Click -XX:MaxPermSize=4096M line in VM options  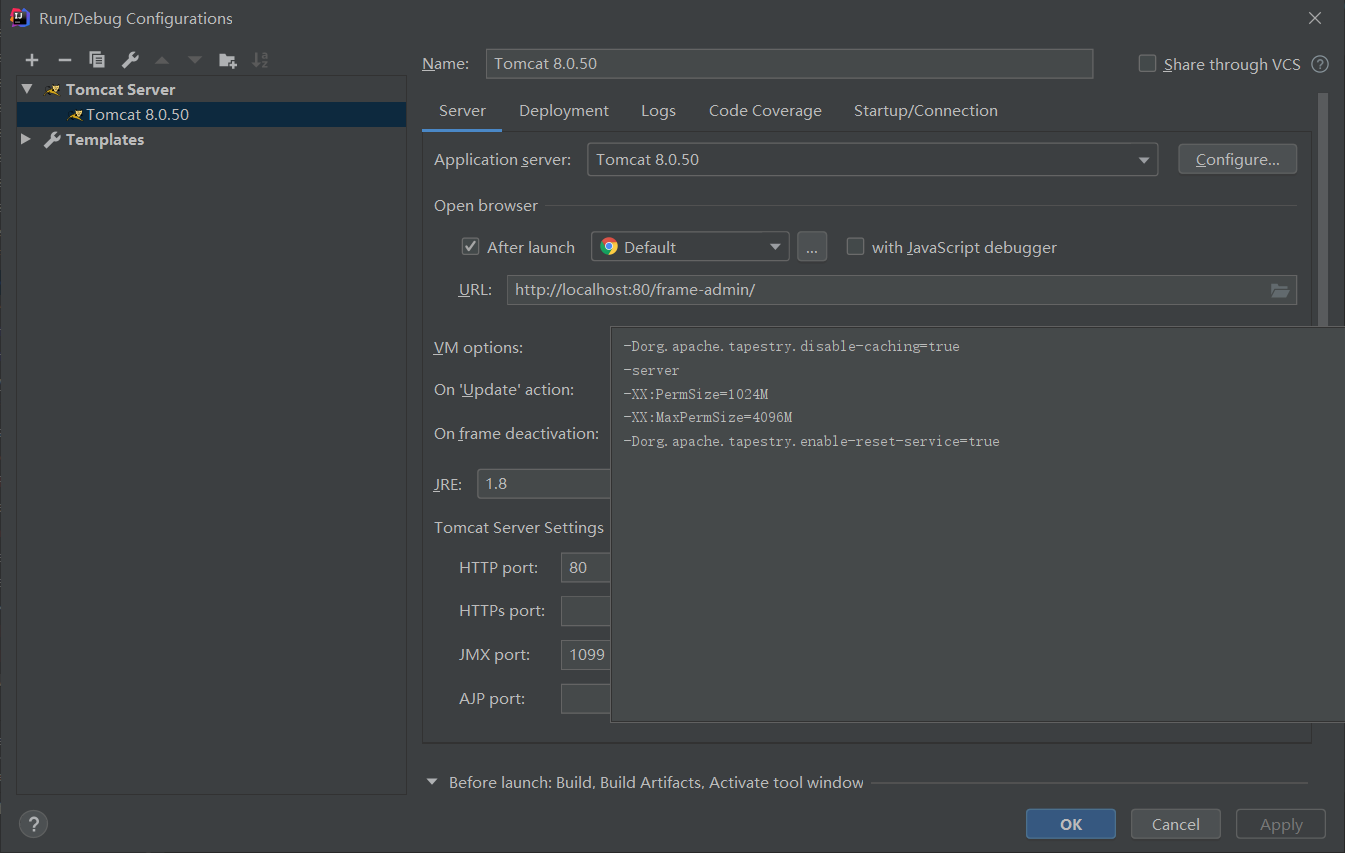707,417
